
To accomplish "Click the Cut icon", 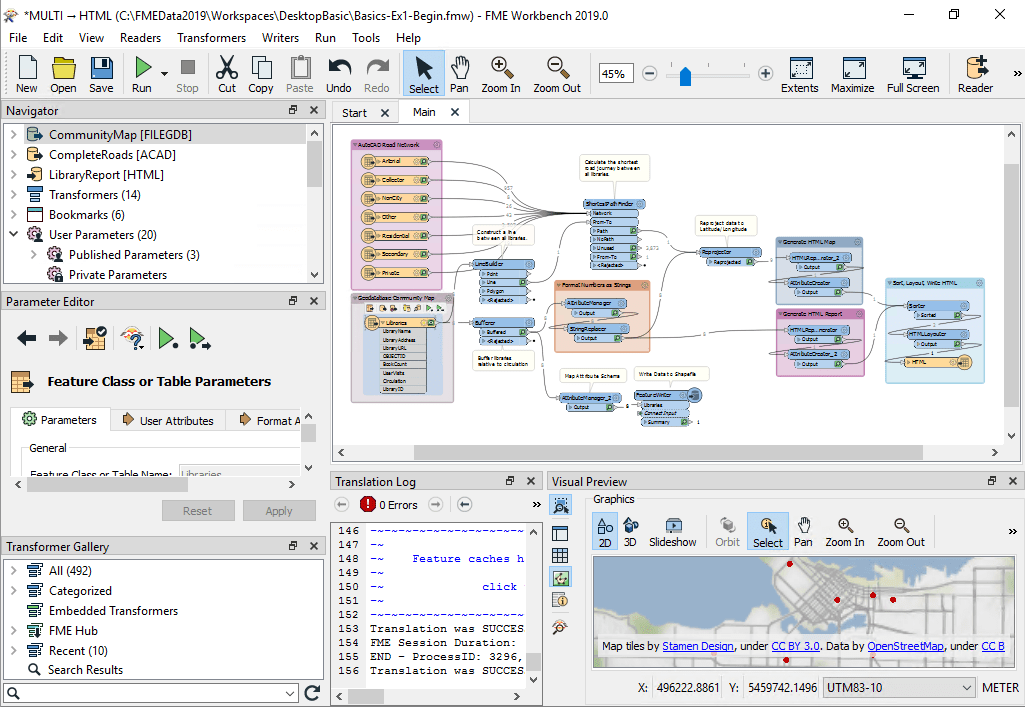I will pos(226,73).
